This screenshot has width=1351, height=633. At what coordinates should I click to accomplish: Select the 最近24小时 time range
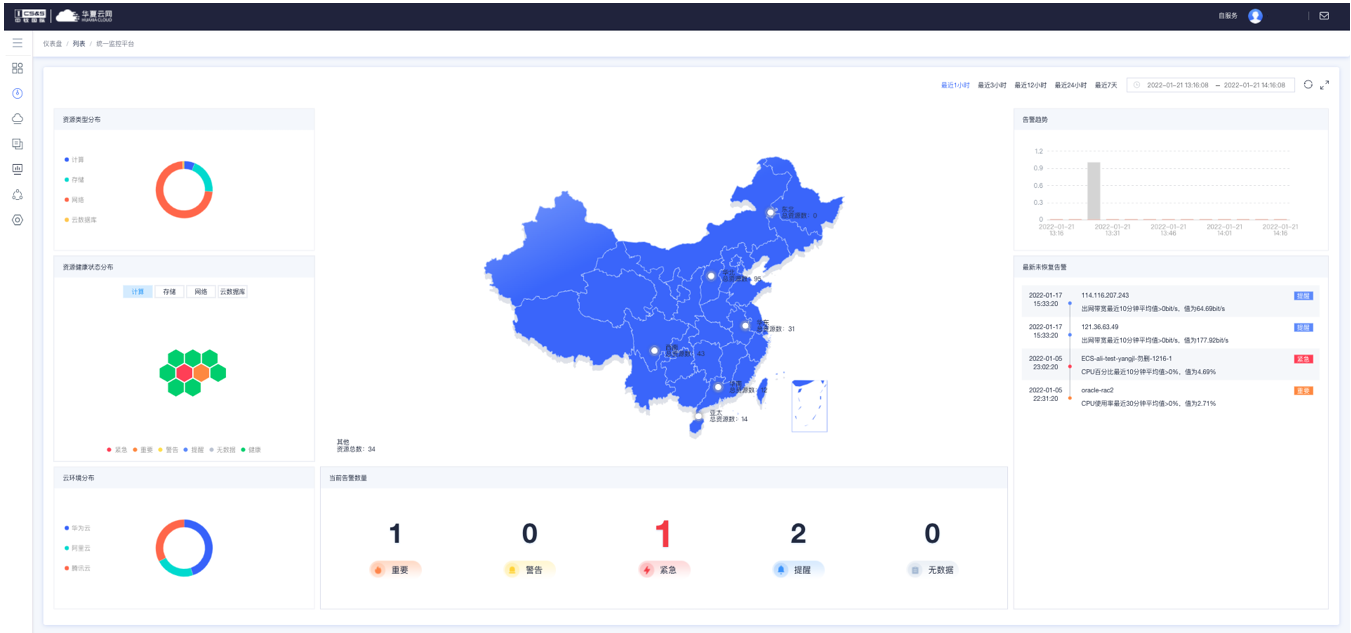click(x=1069, y=85)
